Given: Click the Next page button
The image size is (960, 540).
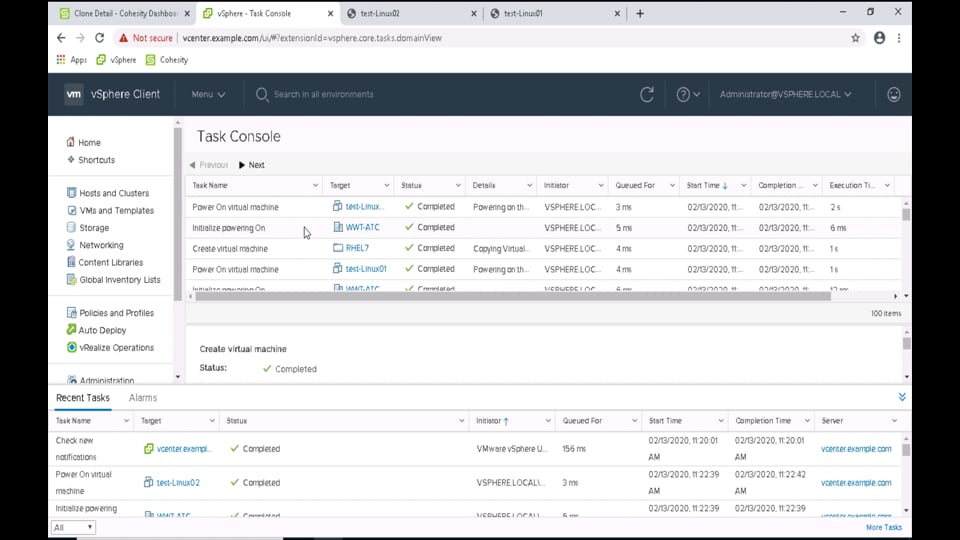Looking at the screenshot, I should [252, 165].
